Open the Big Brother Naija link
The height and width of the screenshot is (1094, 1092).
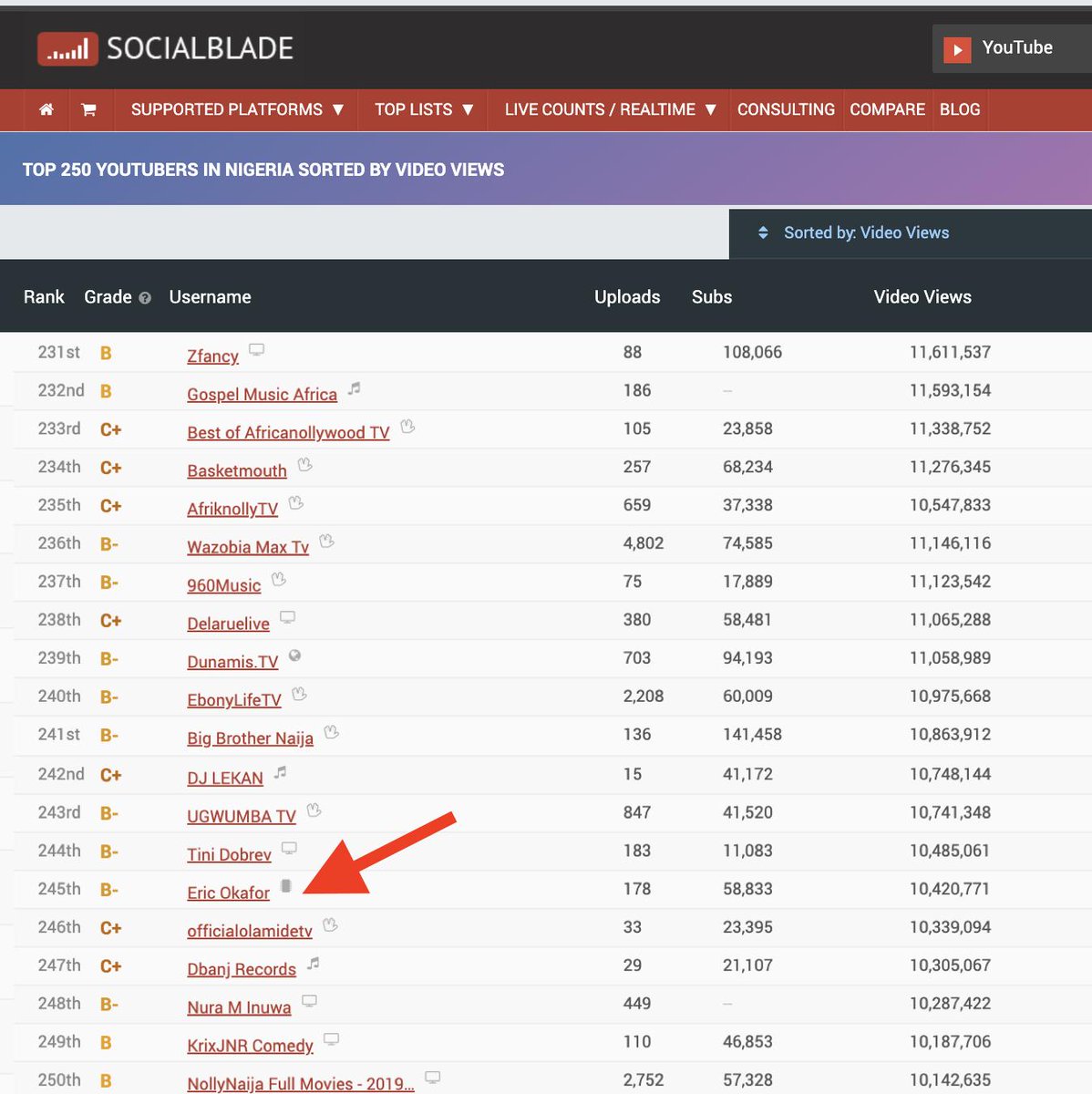coord(250,738)
